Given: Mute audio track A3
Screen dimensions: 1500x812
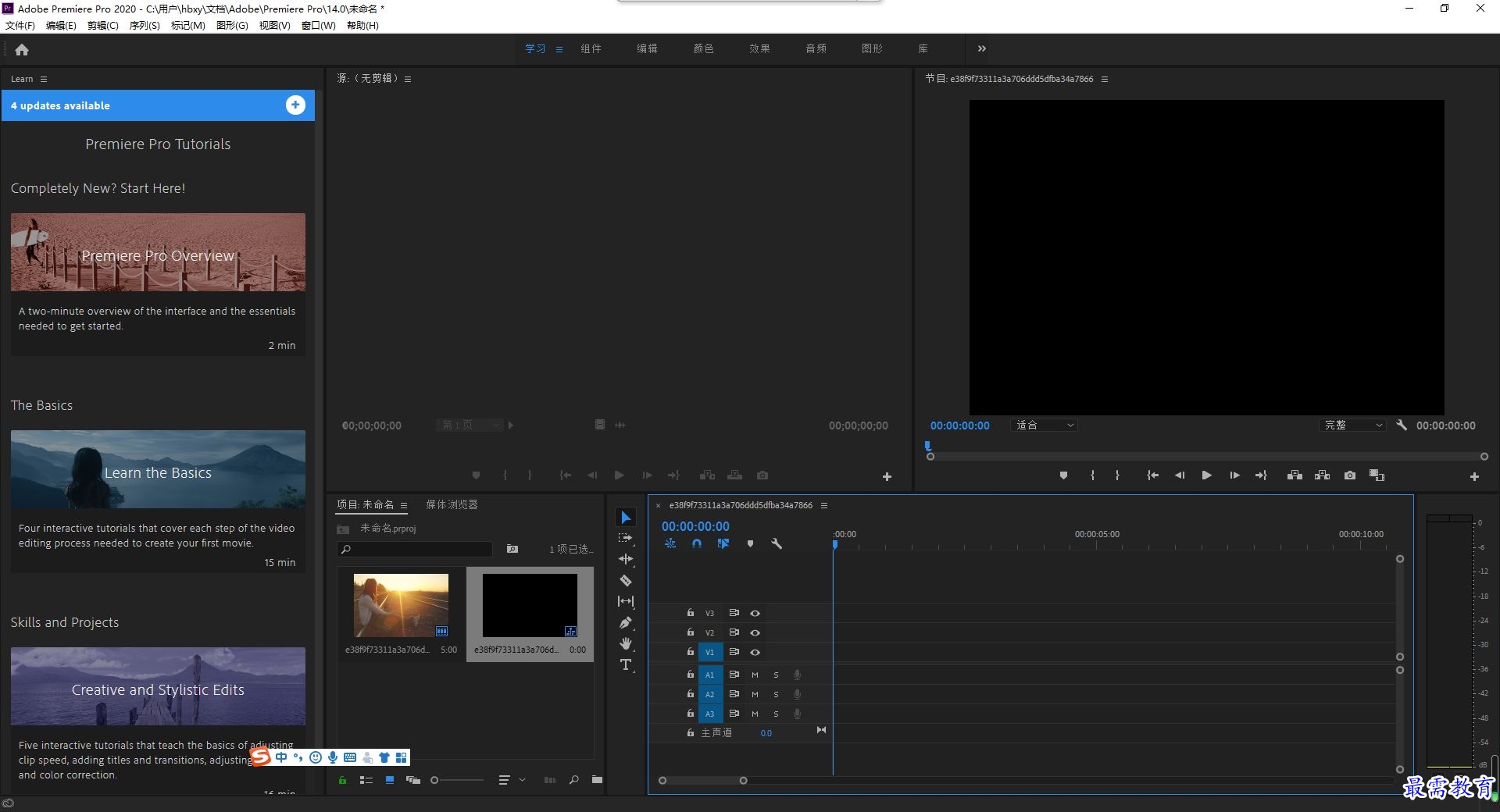Looking at the screenshot, I should (755, 714).
